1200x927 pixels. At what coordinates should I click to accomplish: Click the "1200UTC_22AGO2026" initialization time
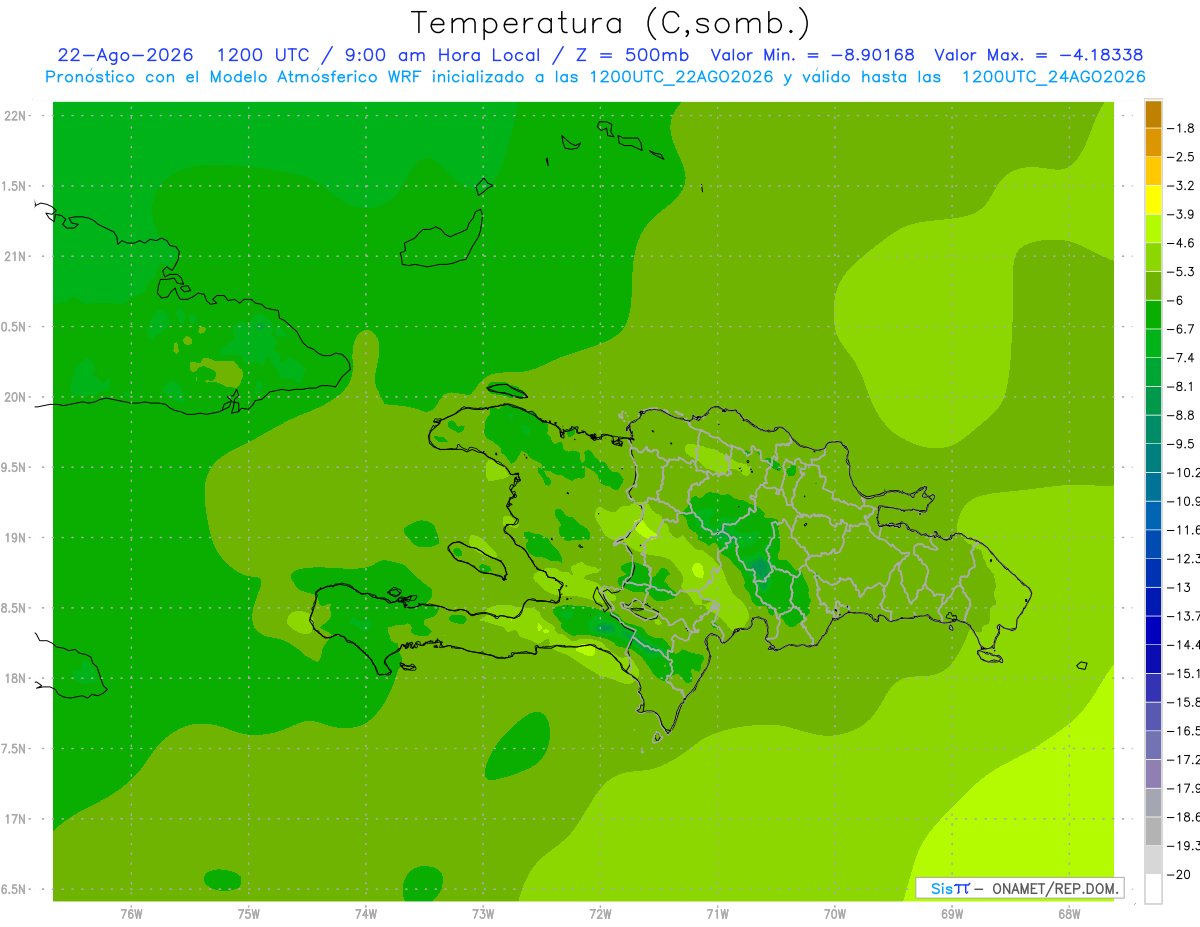coord(681,77)
